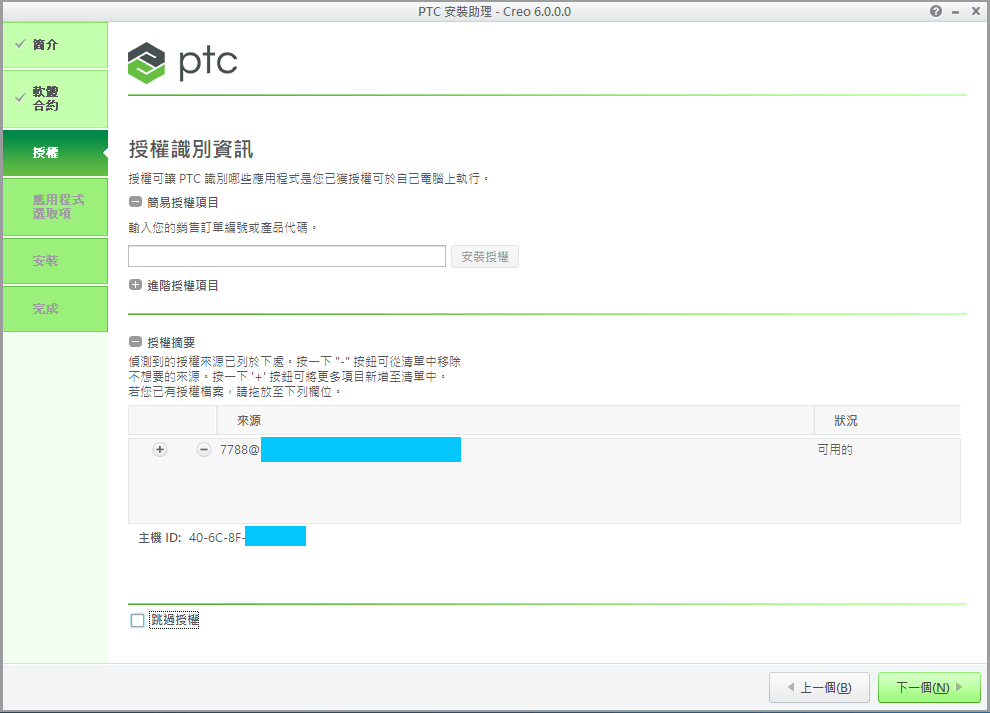
Task: Remove the 7788@ license source with '-' icon
Action: 201,449
